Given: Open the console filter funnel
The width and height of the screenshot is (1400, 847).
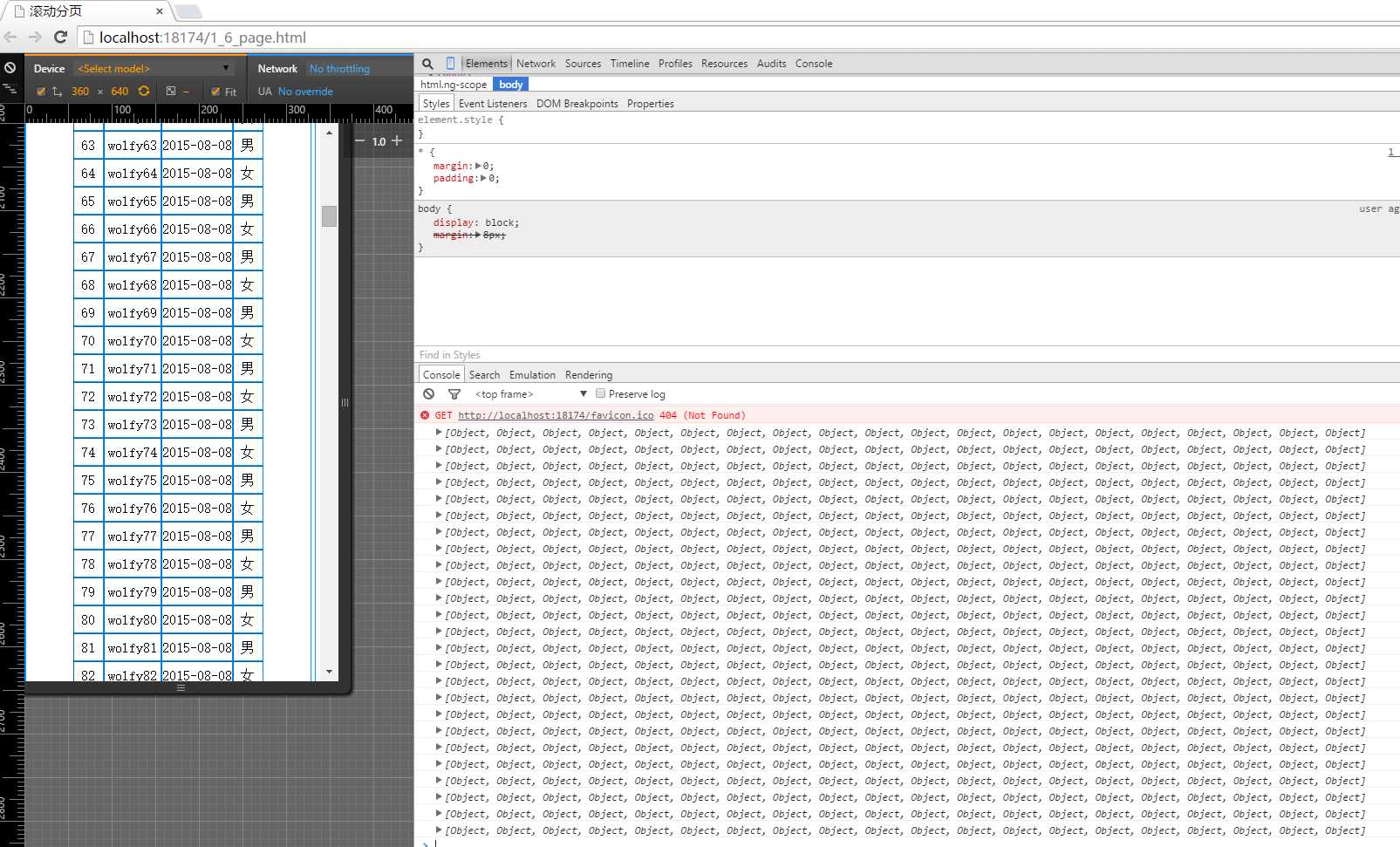Looking at the screenshot, I should [x=454, y=394].
